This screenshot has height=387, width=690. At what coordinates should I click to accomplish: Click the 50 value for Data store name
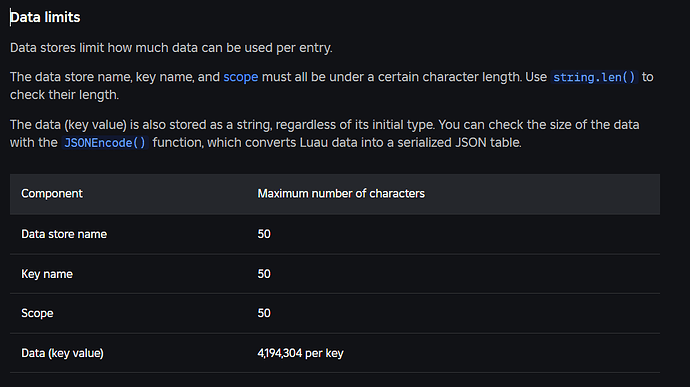click(x=264, y=234)
